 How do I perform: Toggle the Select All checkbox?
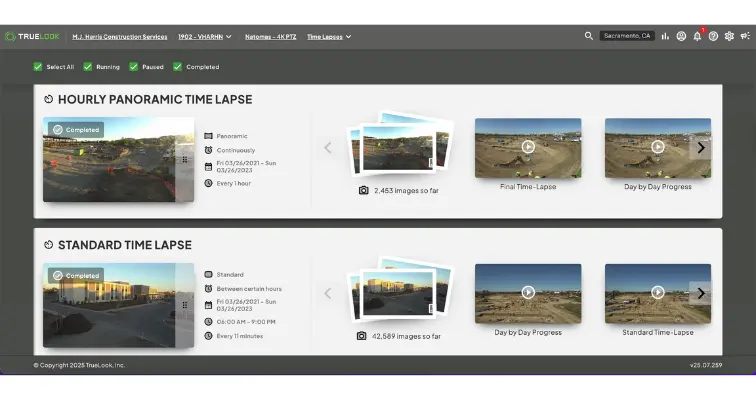click(x=38, y=67)
